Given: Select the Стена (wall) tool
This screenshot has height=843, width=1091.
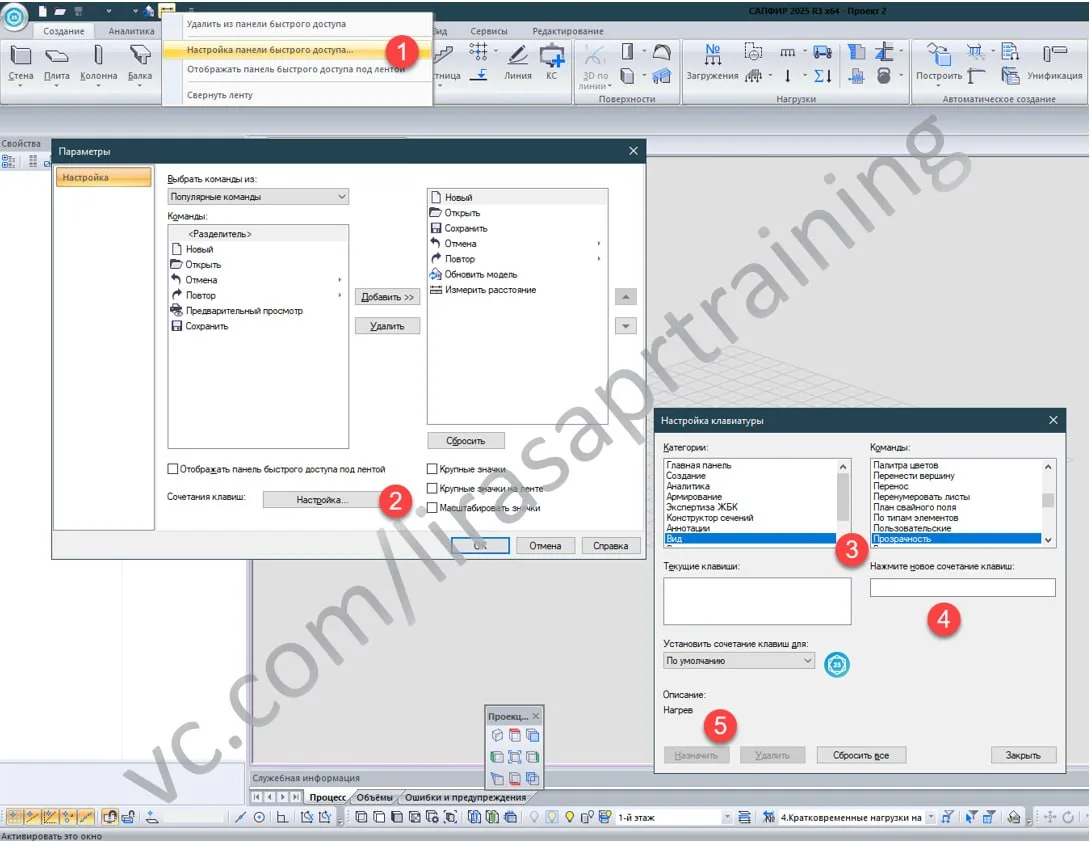Looking at the screenshot, I should 20,63.
